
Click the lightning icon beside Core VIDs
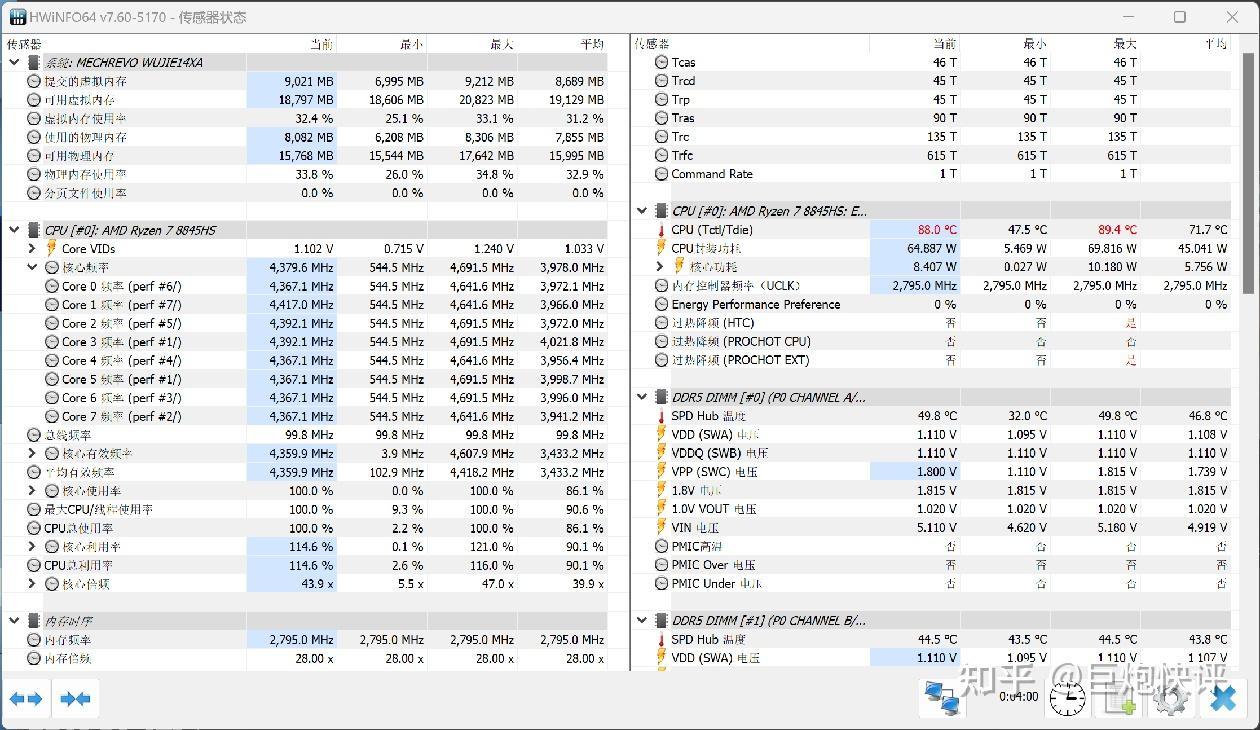(x=52, y=248)
